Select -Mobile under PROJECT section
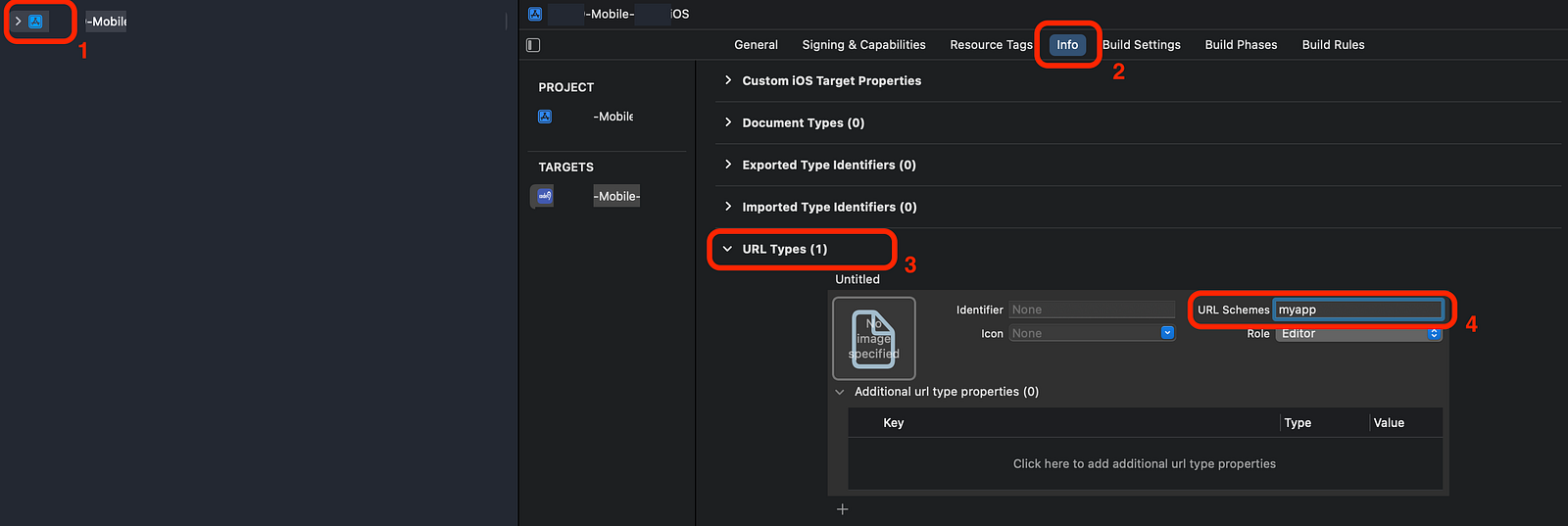The height and width of the screenshot is (526, 1568). (613, 117)
